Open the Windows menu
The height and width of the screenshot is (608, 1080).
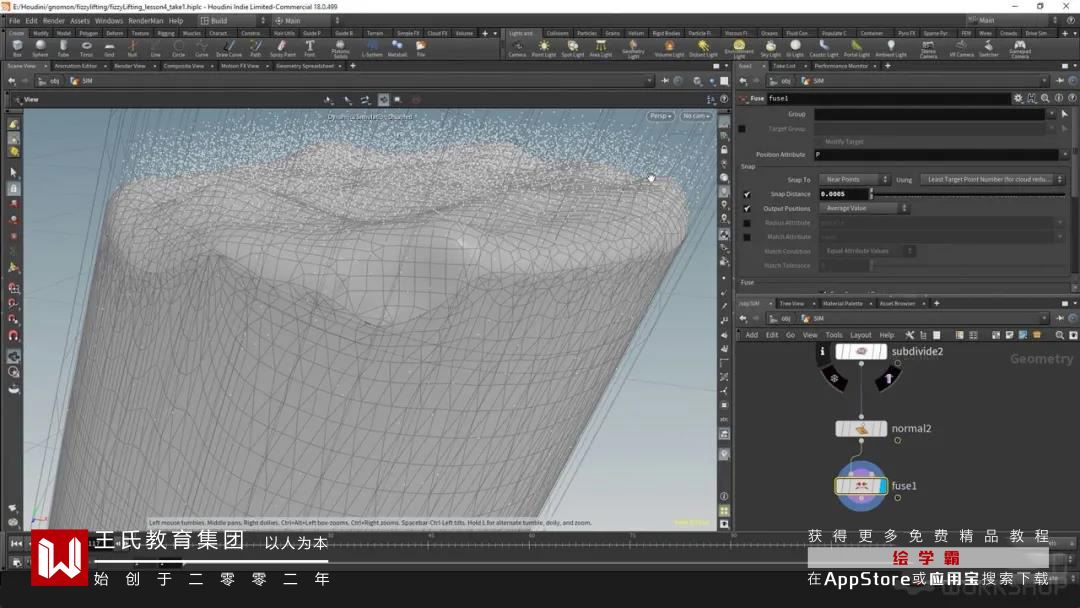(x=109, y=20)
